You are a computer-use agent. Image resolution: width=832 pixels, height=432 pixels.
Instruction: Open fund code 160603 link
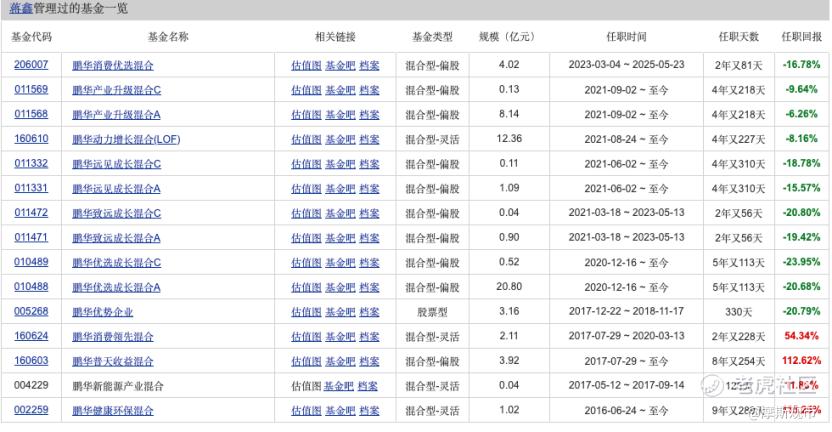coord(31,361)
